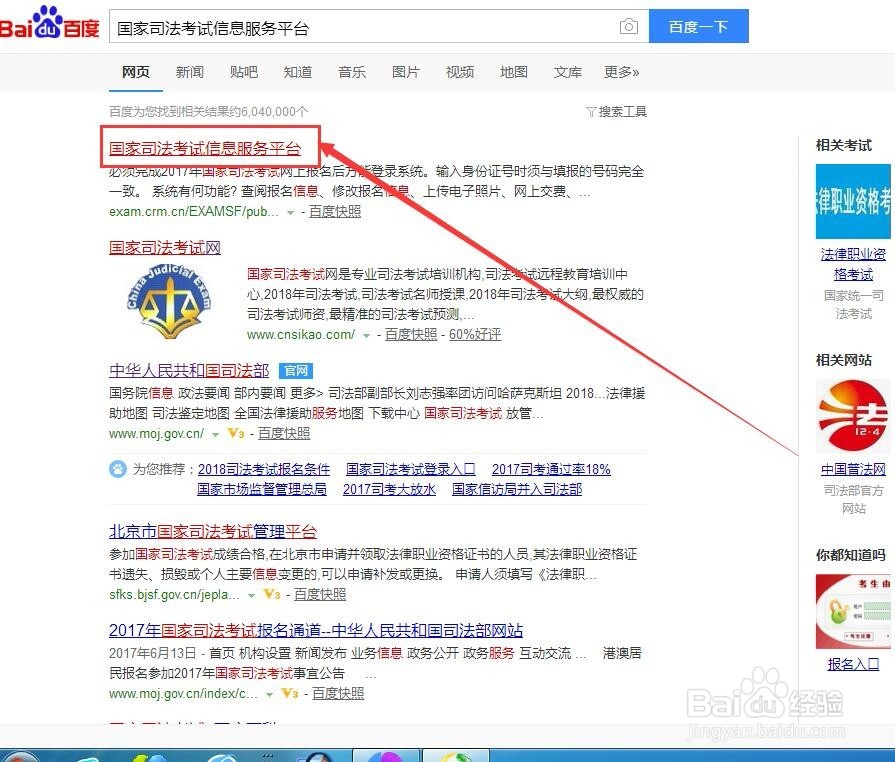Open 百度快照 for www.moj.gov.cn/index result
Image resolution: width=895 pixels, height=762 pixels.
[x=338, y=694]
